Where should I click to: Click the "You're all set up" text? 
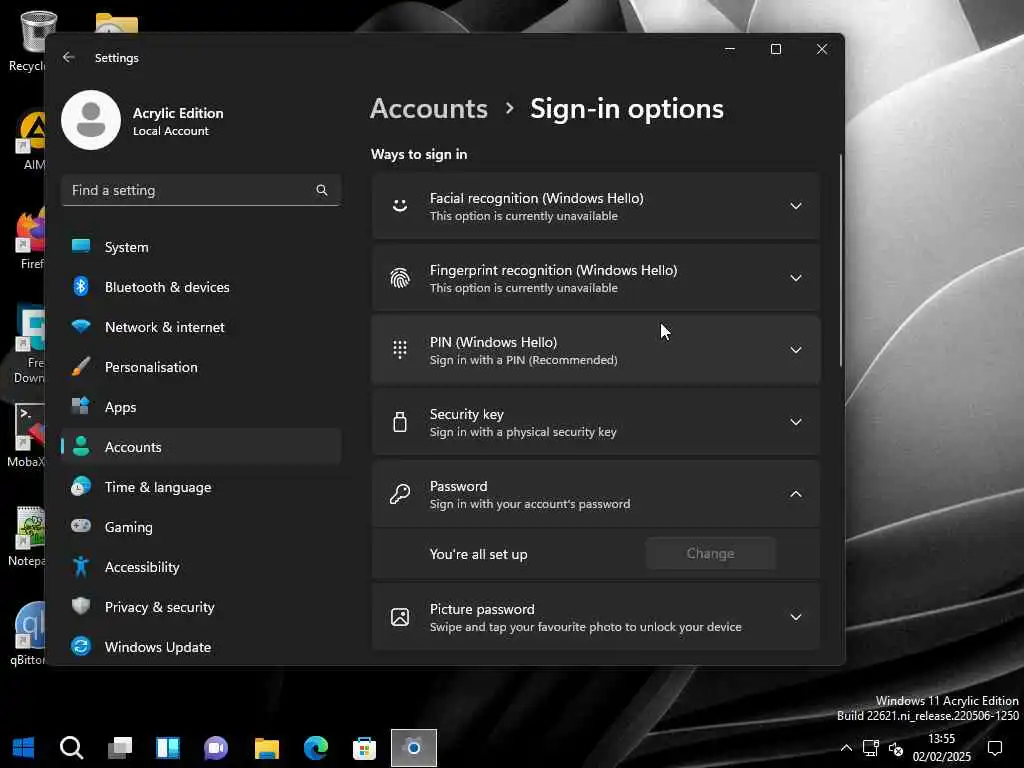[x=479, y=554]
